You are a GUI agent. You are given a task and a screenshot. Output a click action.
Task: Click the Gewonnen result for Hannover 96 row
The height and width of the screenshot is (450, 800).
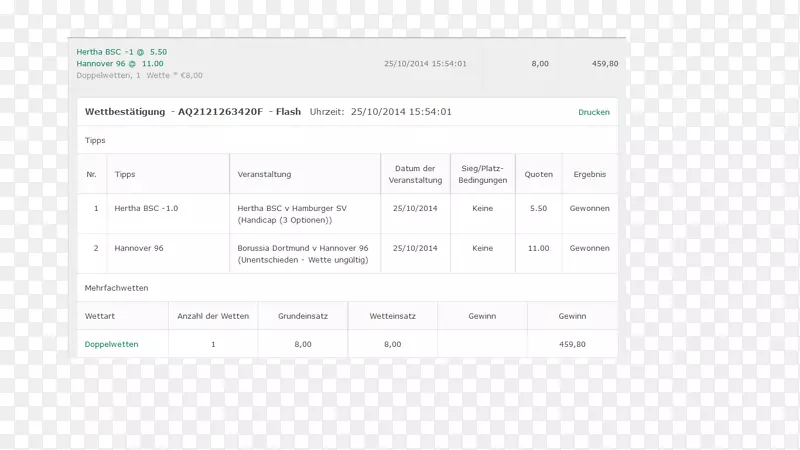pos(589,248)
